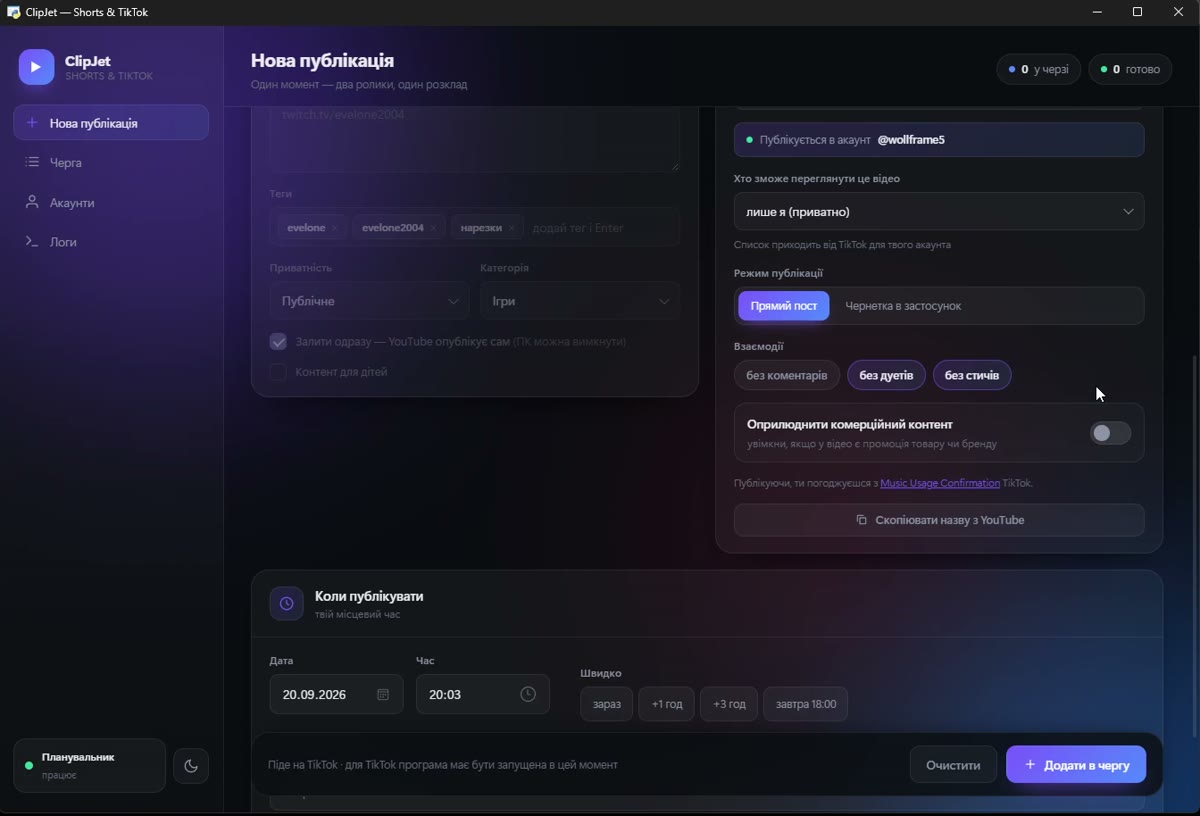Open the clock picker icon in Час
The width and height of the screenshot is (1200, 816).
(x=528, y=694)
